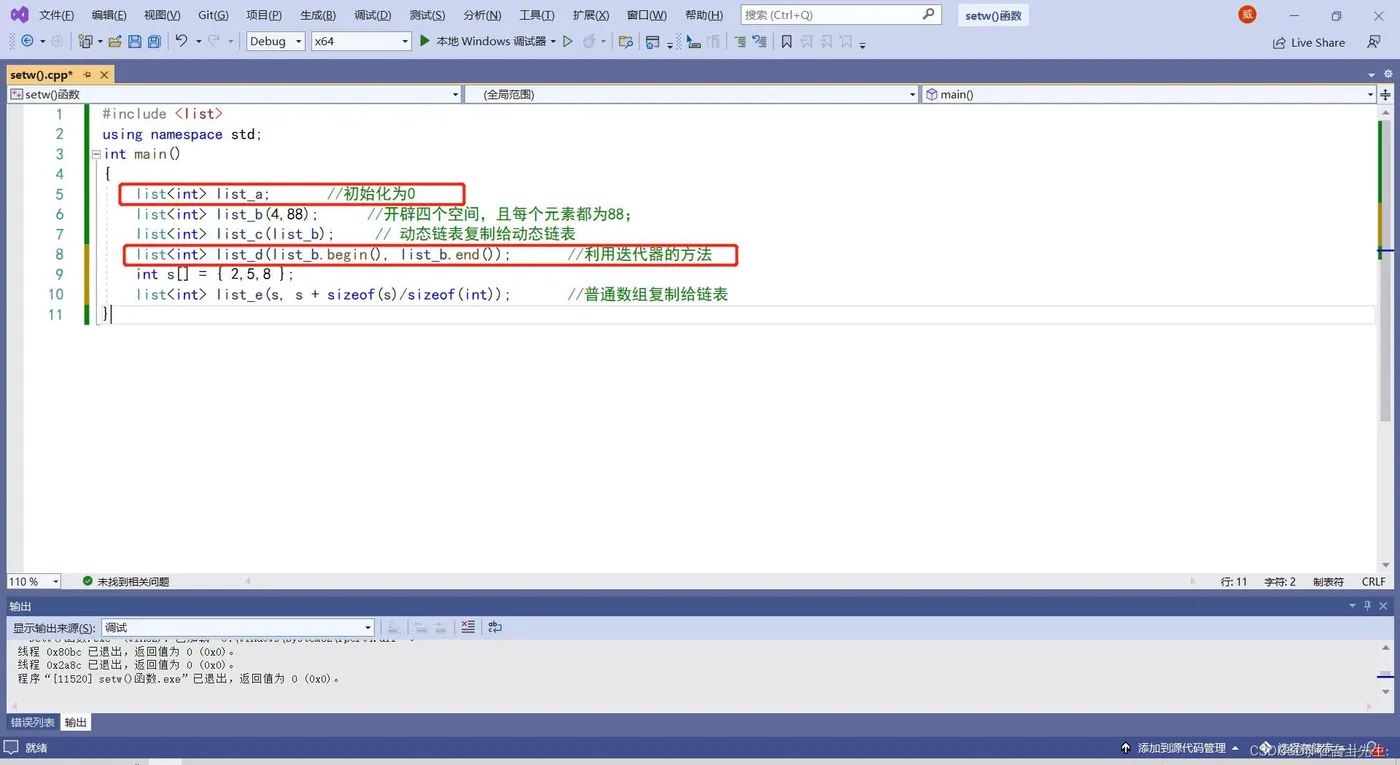This screenshot has height=765, width=1400.
Task: Click the 未找到相关问题 status text
Action: tap(133, 581)
